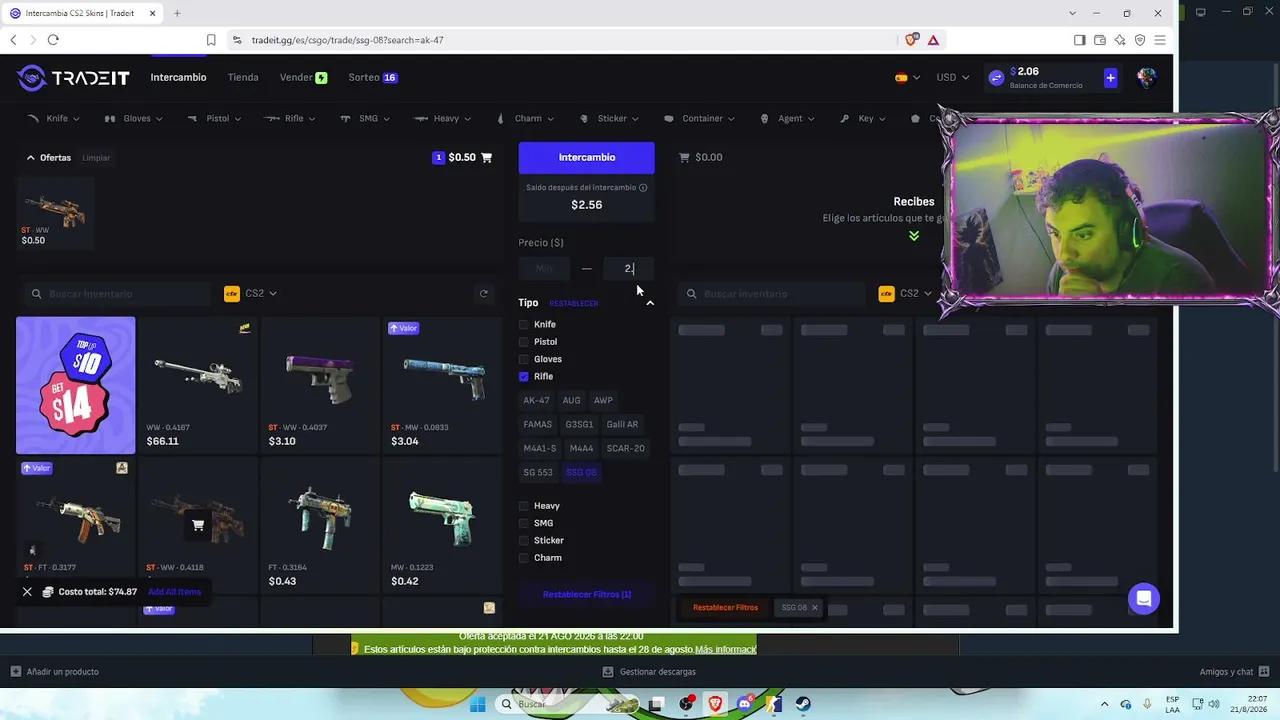Open Steam from the Windows taskbar
The height and width of the screenshot is (720, 1280).
[803, 704]
